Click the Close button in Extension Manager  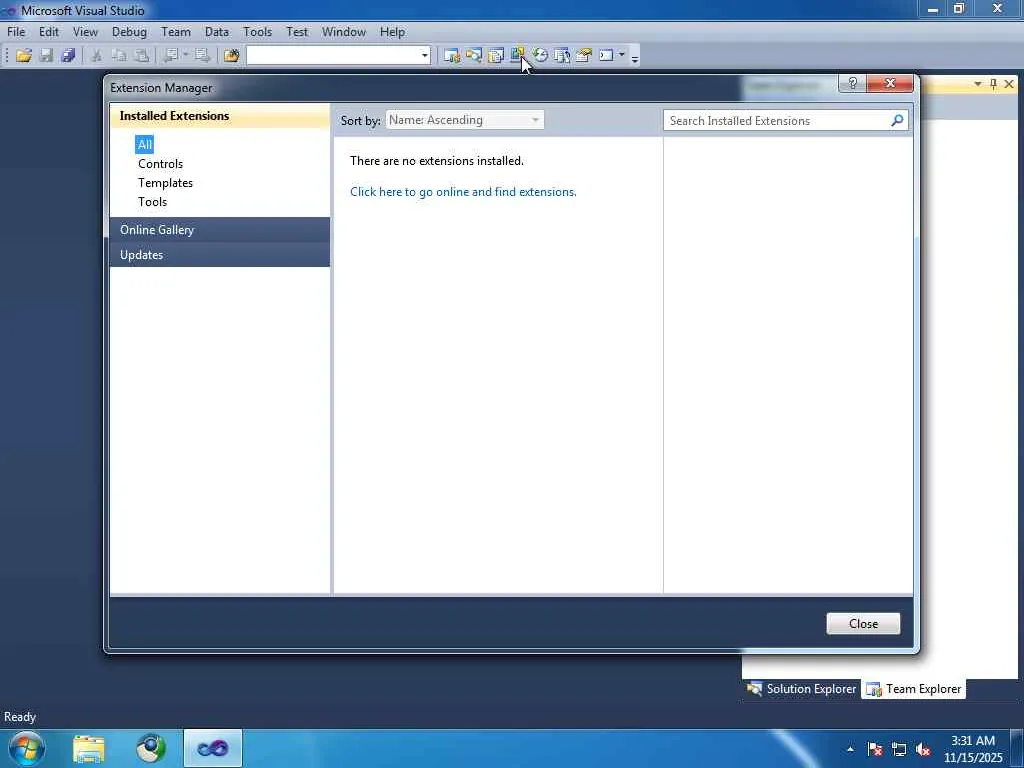[x=863, y=624]
